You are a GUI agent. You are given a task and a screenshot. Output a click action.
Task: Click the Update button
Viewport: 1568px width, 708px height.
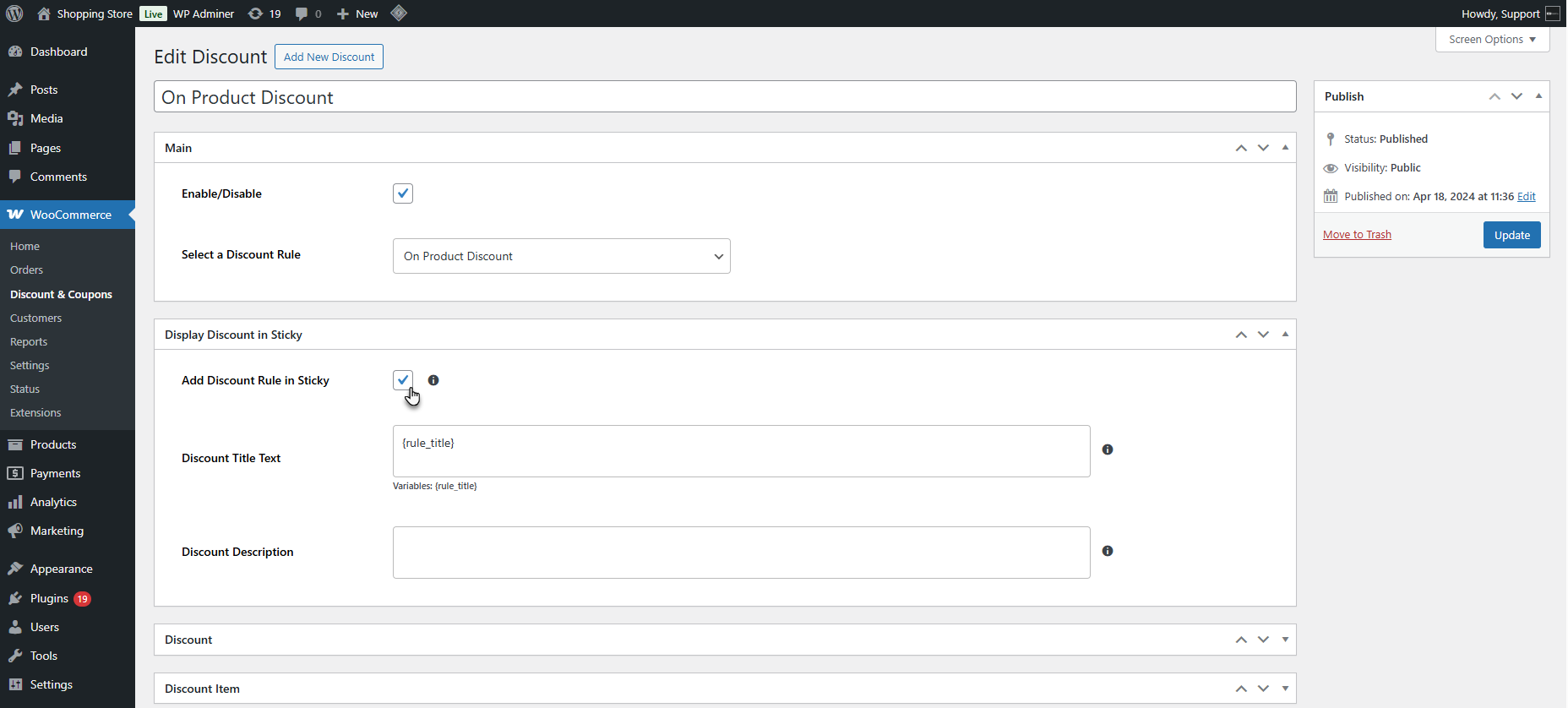[x=1511, y=235]
